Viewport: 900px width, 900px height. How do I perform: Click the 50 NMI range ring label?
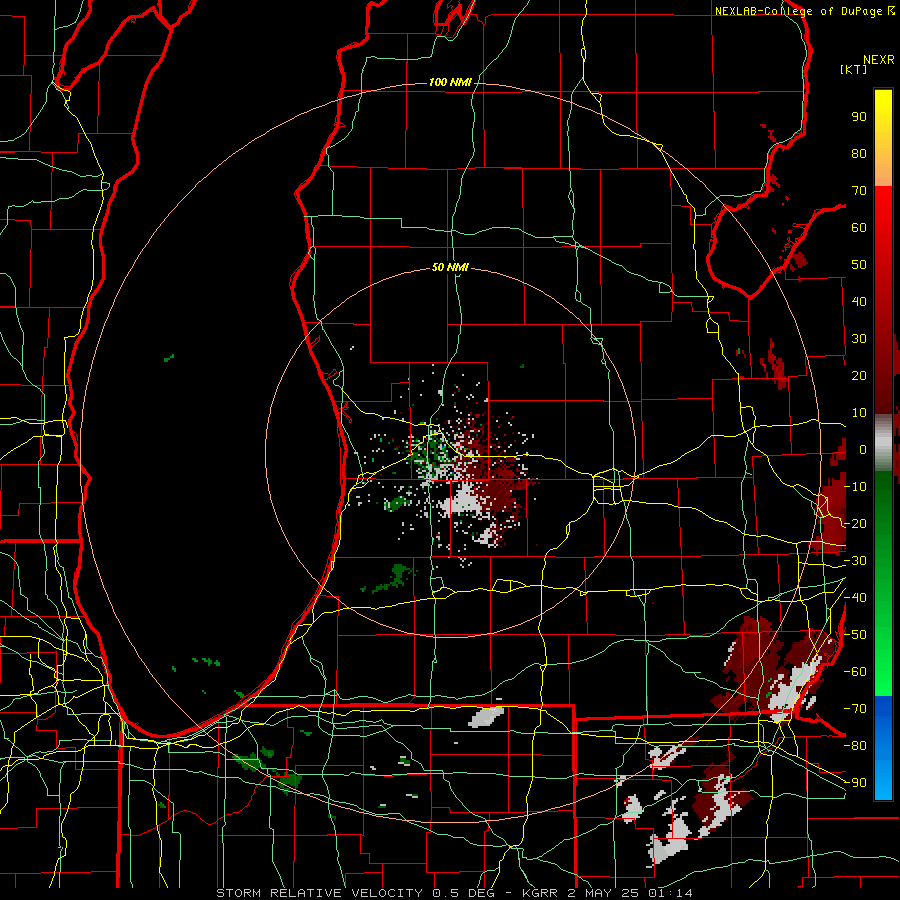click(450, 267)
